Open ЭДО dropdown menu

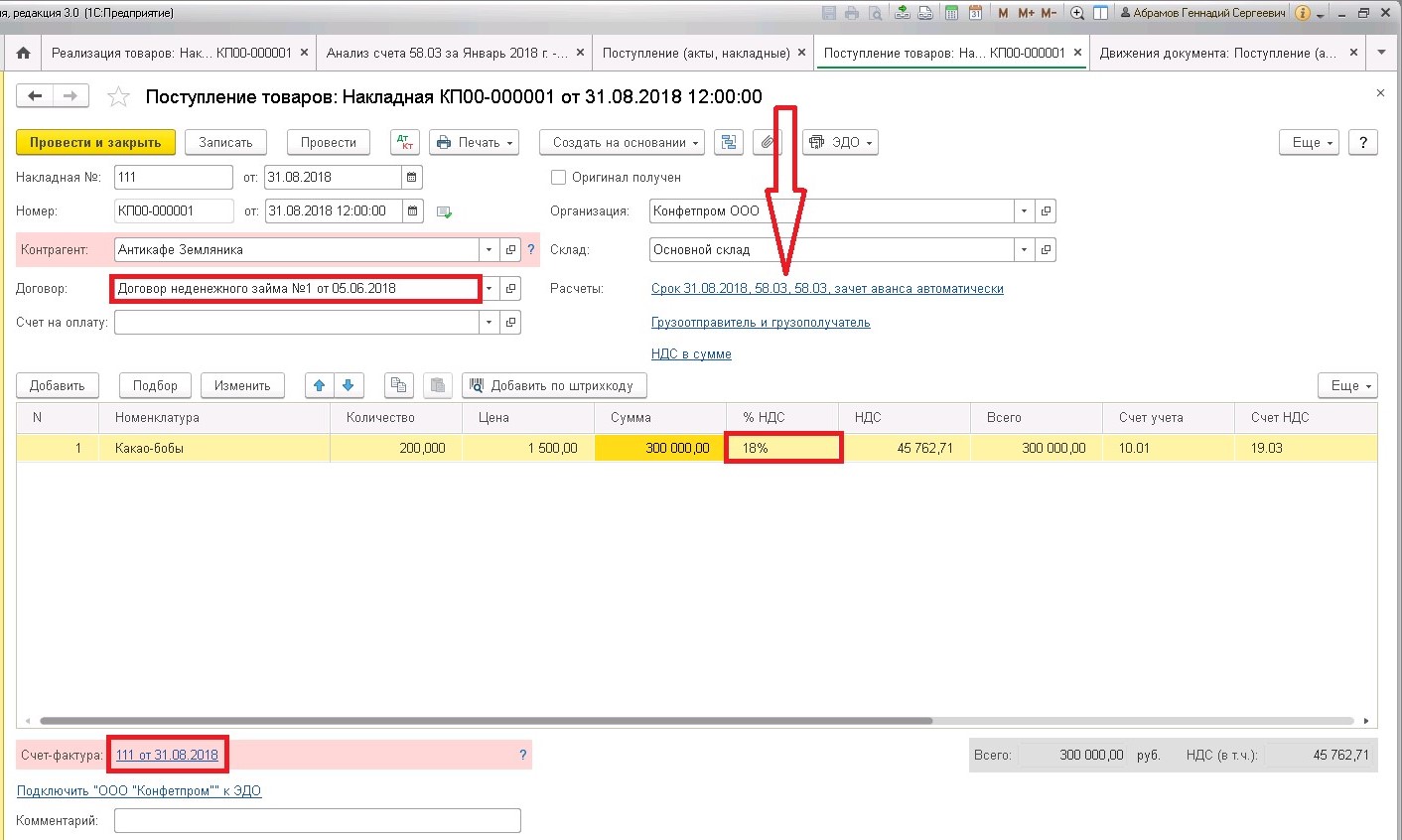840,142
